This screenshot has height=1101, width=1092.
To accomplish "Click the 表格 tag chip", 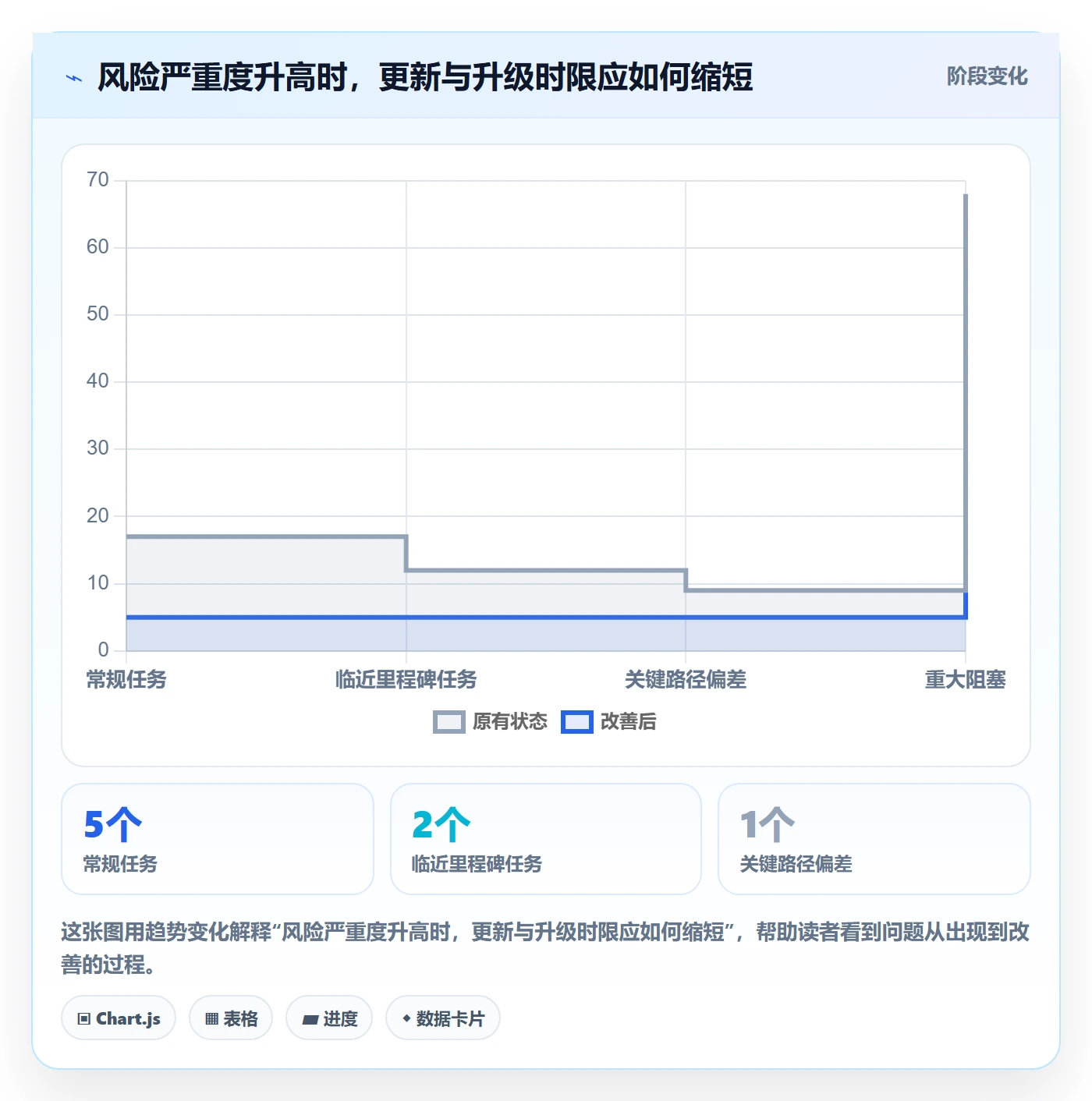I will 231,1018.
